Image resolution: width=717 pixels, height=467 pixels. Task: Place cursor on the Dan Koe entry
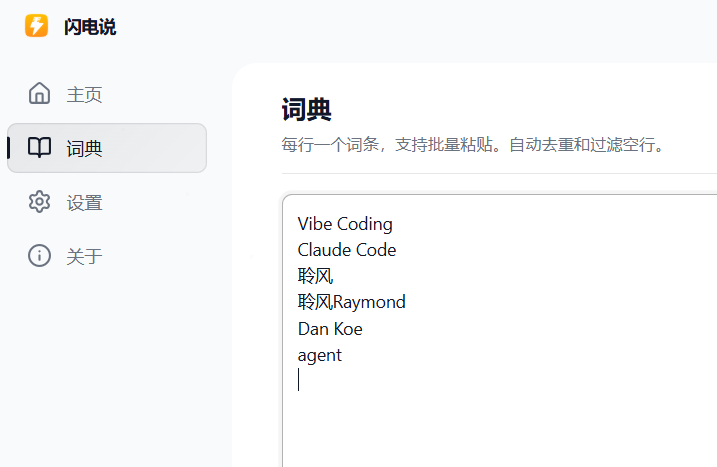(330, 328)
